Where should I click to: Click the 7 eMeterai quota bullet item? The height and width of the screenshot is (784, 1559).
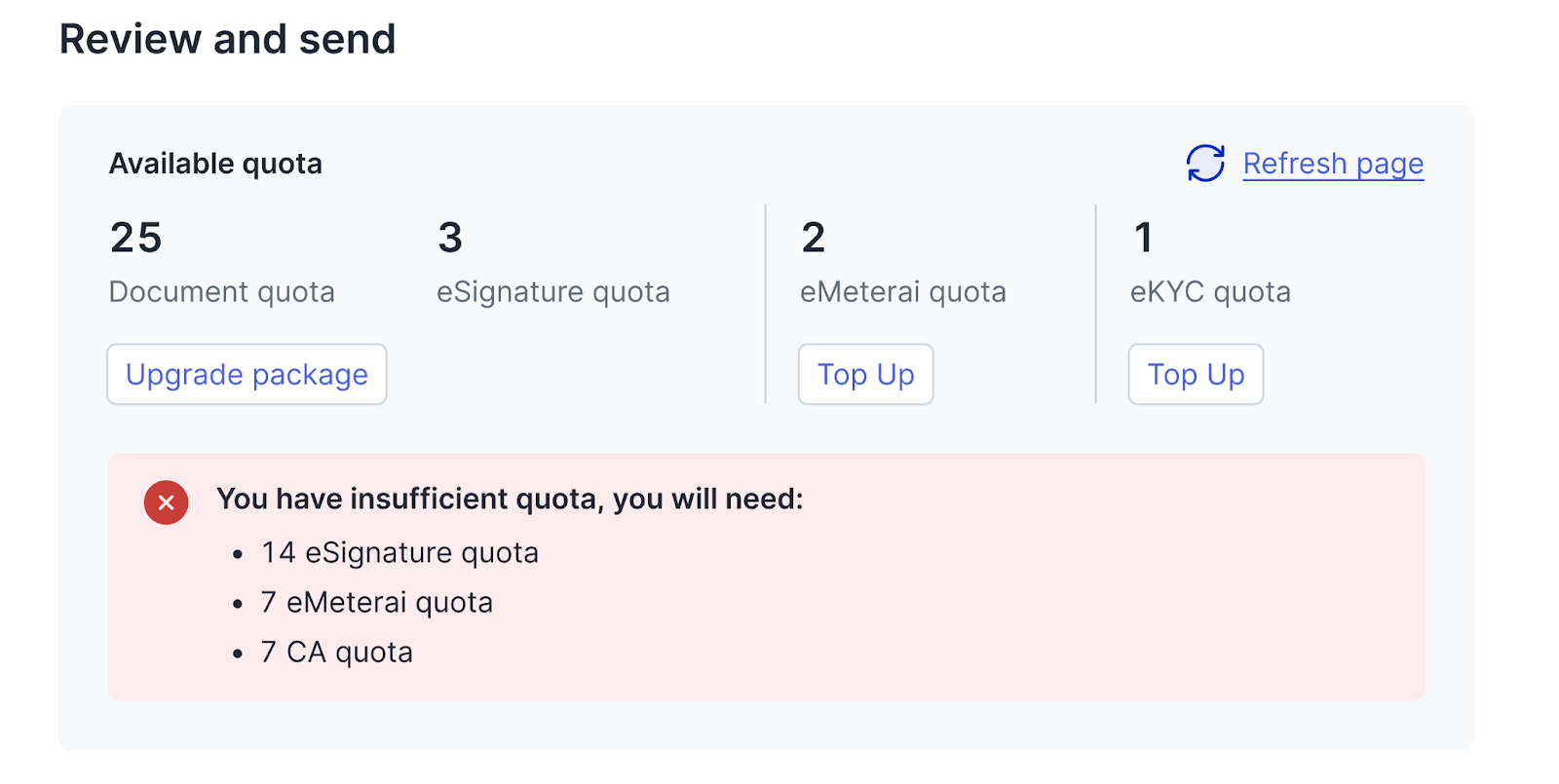pos(377,603)
